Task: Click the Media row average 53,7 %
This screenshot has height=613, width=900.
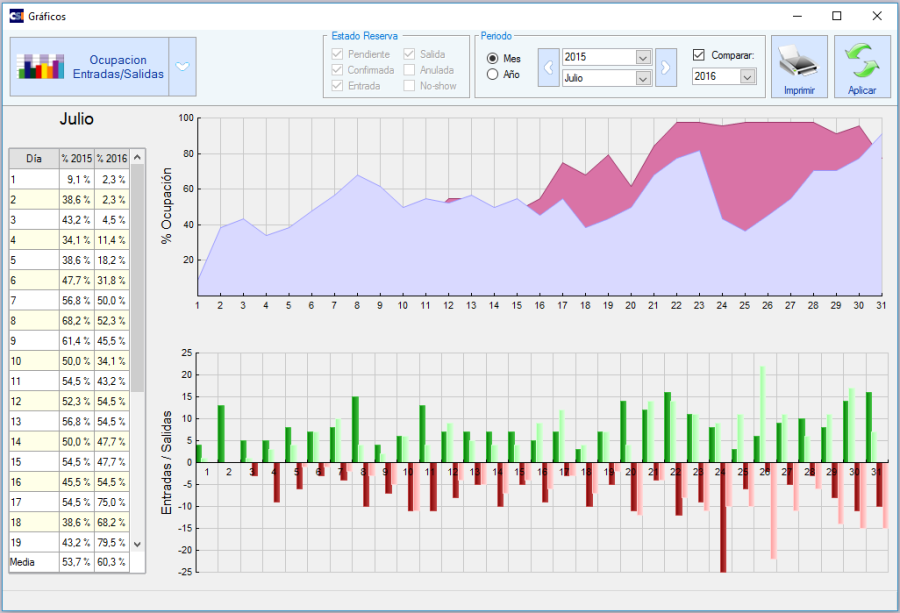Action: [x=77, y=562]
